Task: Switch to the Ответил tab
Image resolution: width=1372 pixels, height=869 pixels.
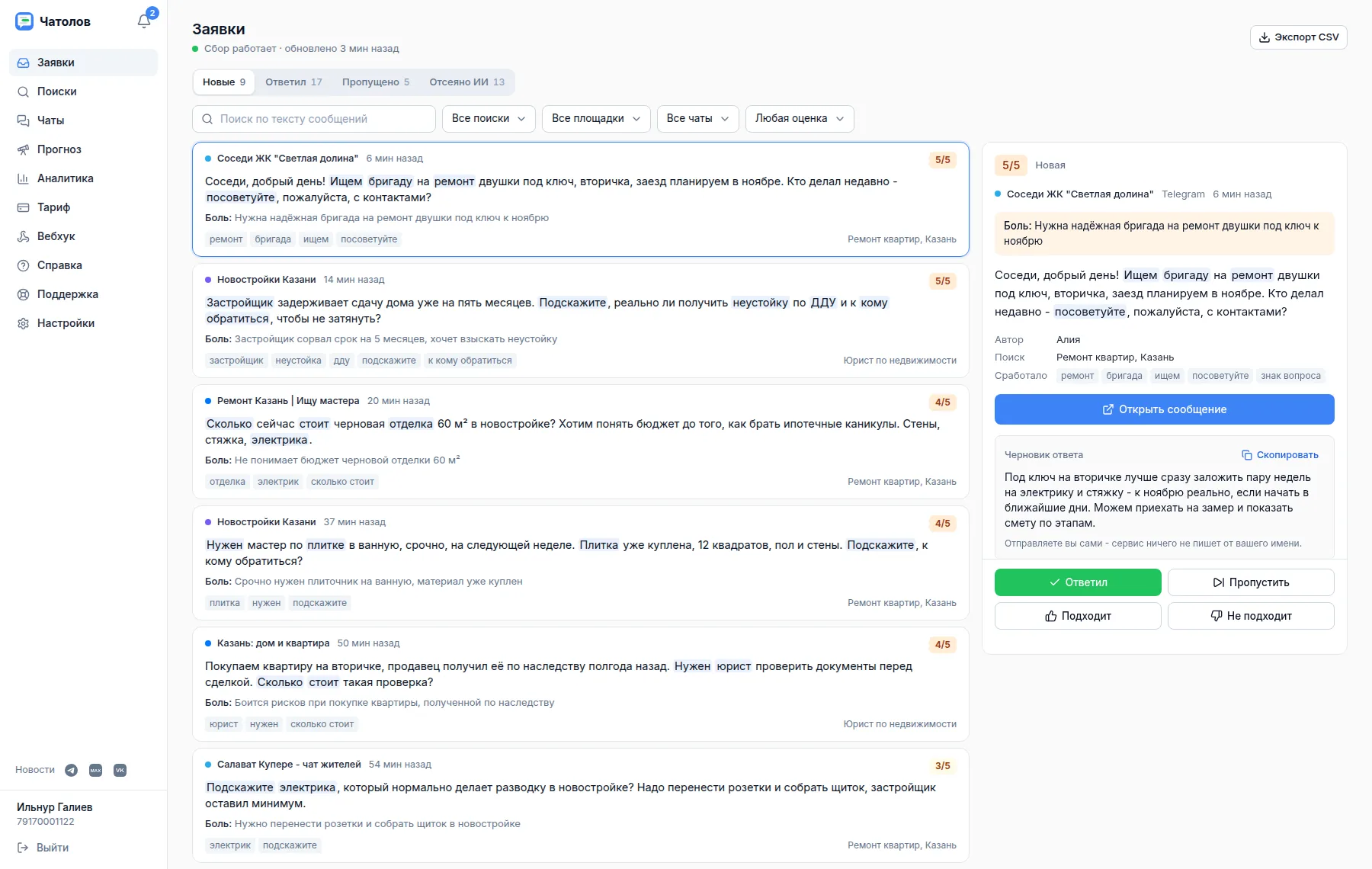Action: (293, 82)
